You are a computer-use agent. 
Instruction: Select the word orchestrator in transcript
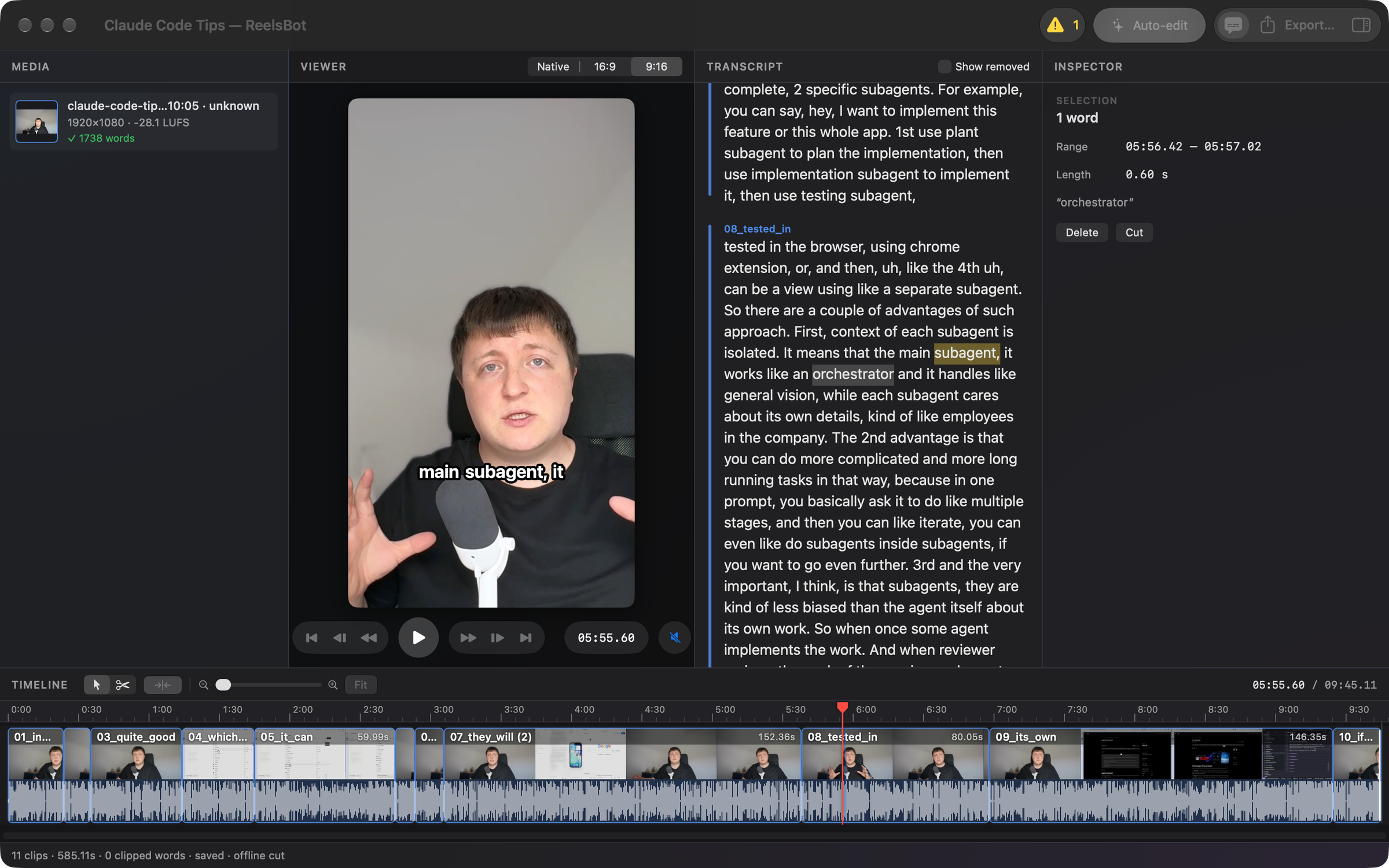click(852, 374)
